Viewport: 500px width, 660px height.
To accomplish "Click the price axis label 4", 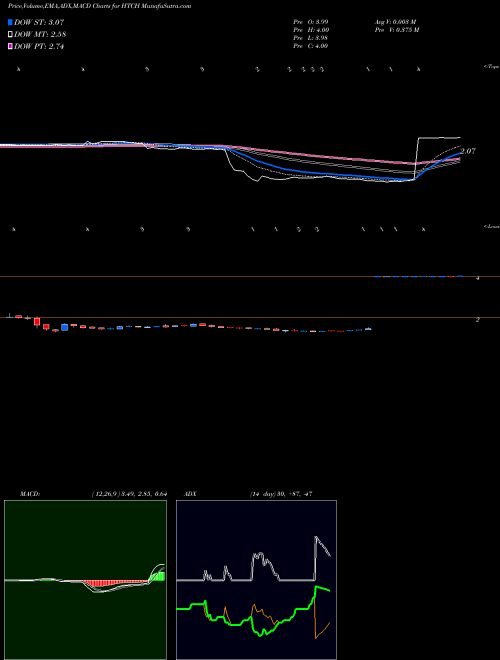I will coord(478,279).
